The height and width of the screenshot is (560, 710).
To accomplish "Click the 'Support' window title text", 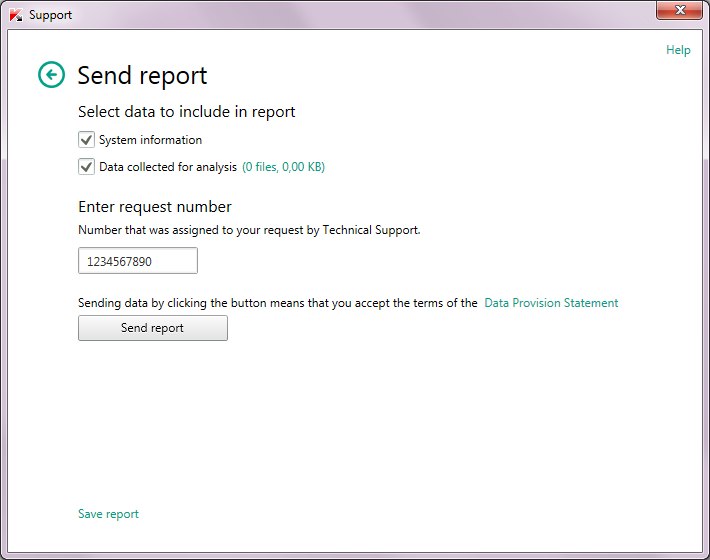I will pos(50,15).
